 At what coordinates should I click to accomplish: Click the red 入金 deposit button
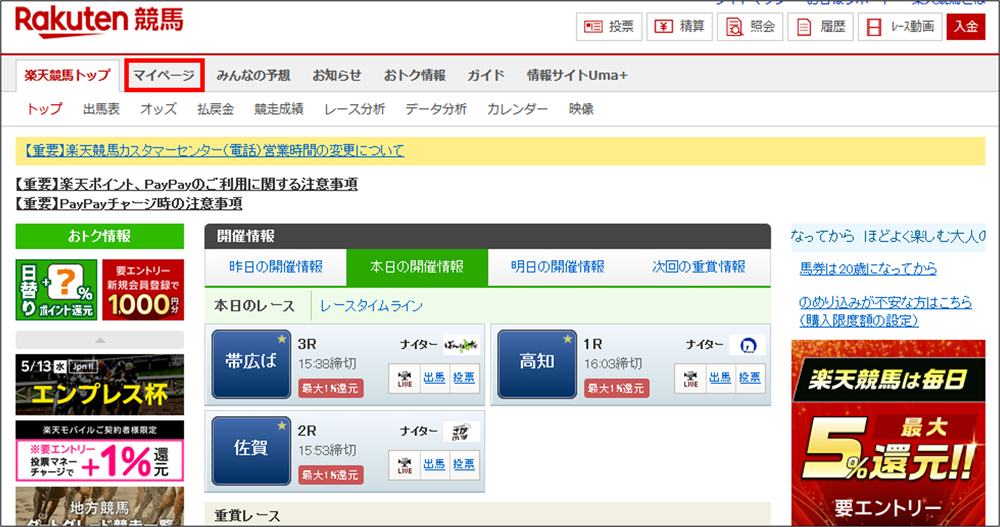pyautogui.click(x=966, y=26)
